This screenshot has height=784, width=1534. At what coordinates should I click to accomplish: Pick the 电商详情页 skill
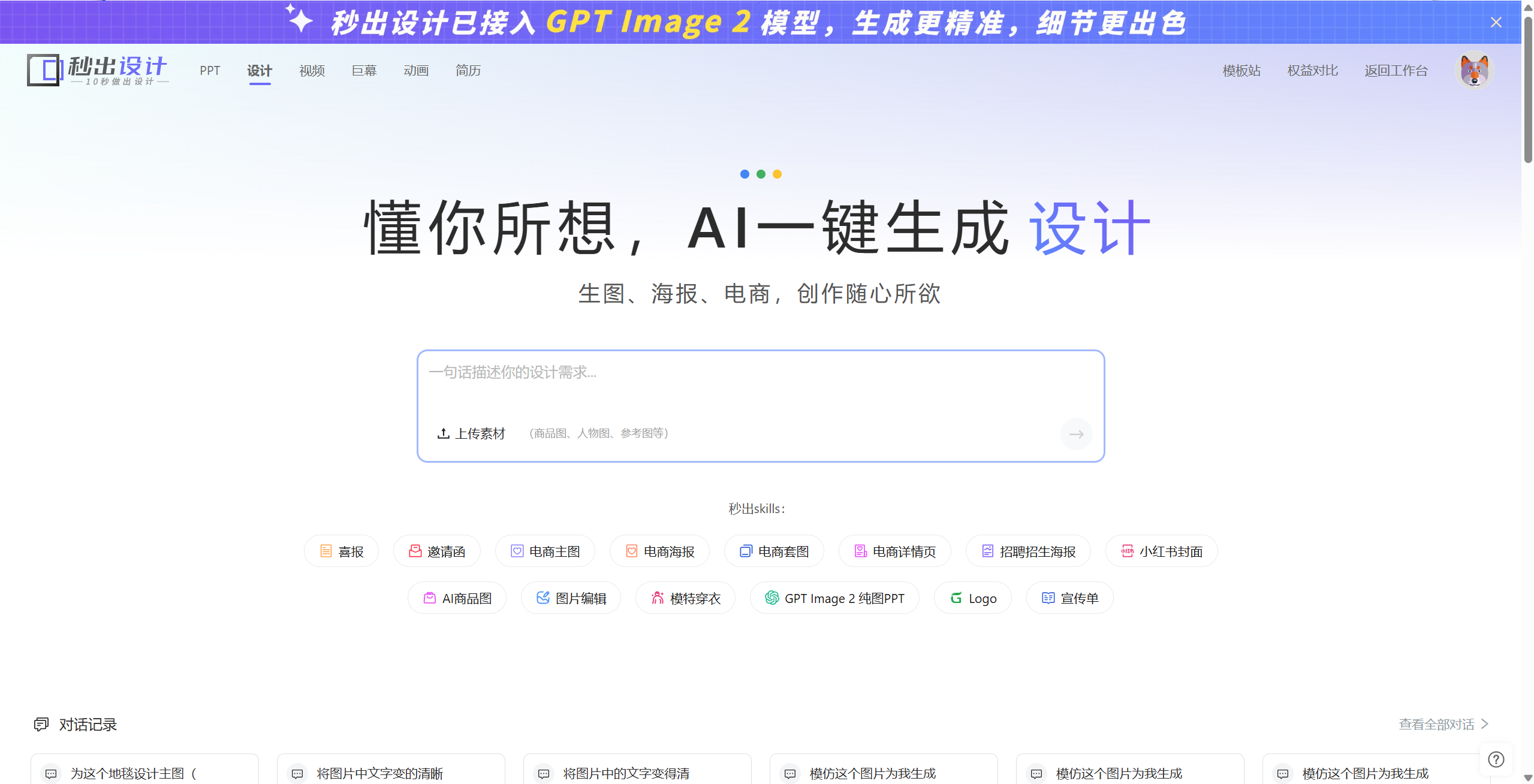coord(894,551)
